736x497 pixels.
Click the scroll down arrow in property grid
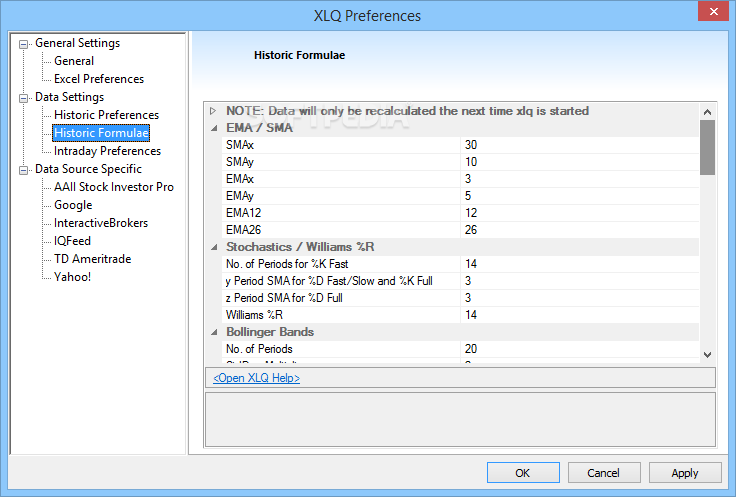[707, 355]
